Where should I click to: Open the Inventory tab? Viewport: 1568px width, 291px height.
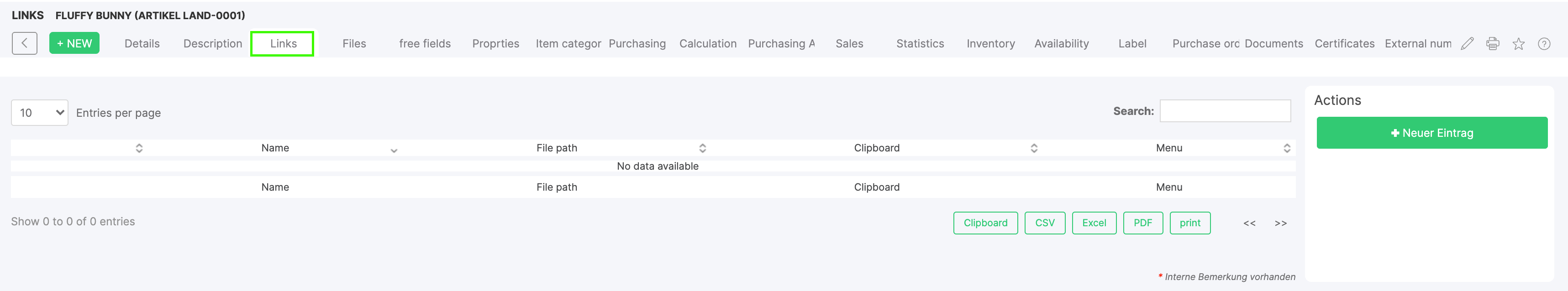click(x=990, y=44)
